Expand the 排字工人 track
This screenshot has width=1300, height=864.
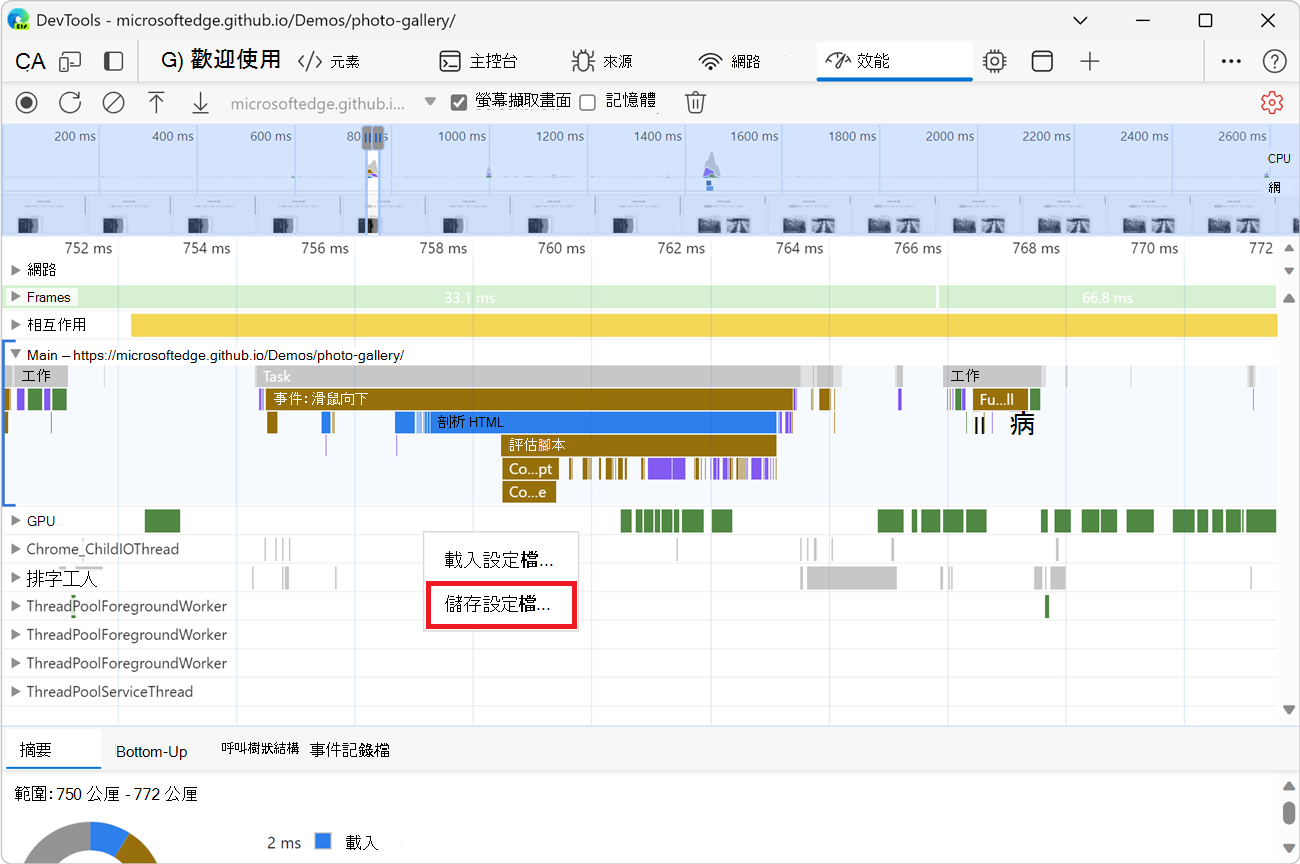pyautogui.click(x=15, y=578)
